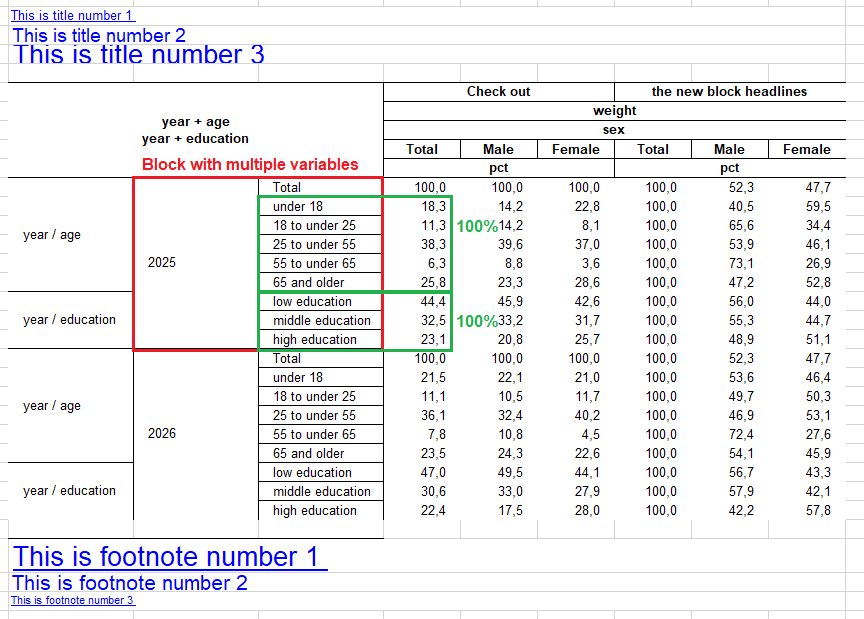Follow the small "This is footnote number 3" link
Viewport: 864px width, 619px height.
coord(72,600)
